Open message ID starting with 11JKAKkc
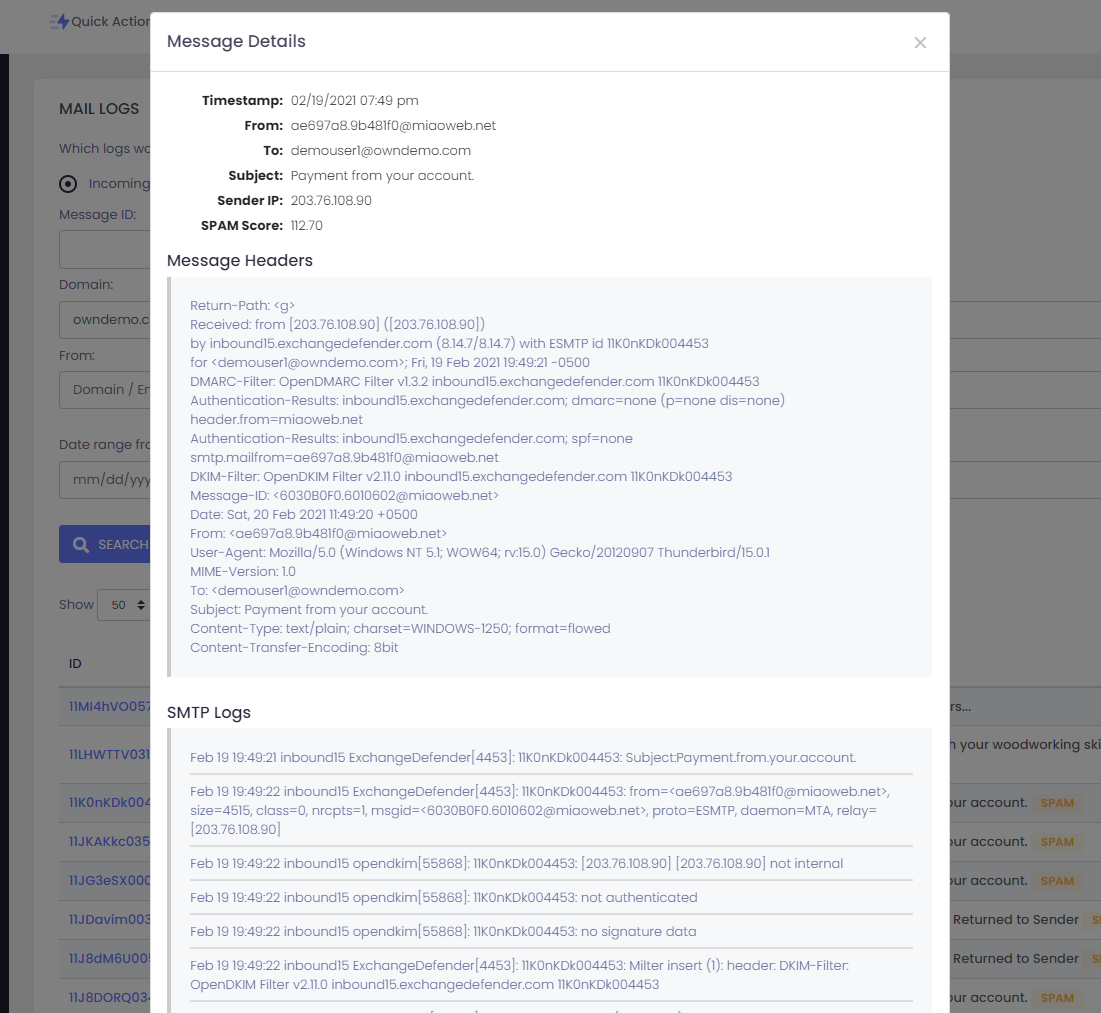This screenshot has height=1013, width=1101. point(109,841)
